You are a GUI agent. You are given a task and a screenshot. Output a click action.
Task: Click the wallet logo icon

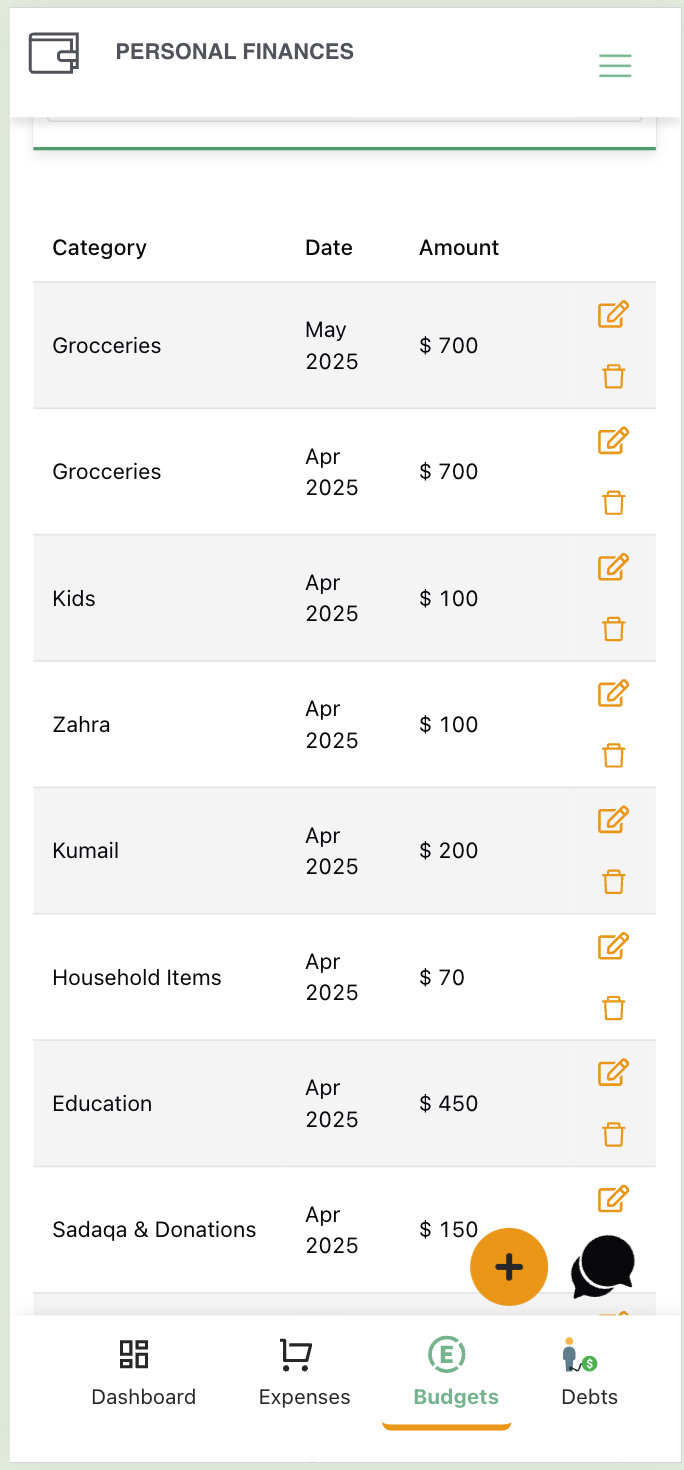pyautogui.click(x=52, y=51)
